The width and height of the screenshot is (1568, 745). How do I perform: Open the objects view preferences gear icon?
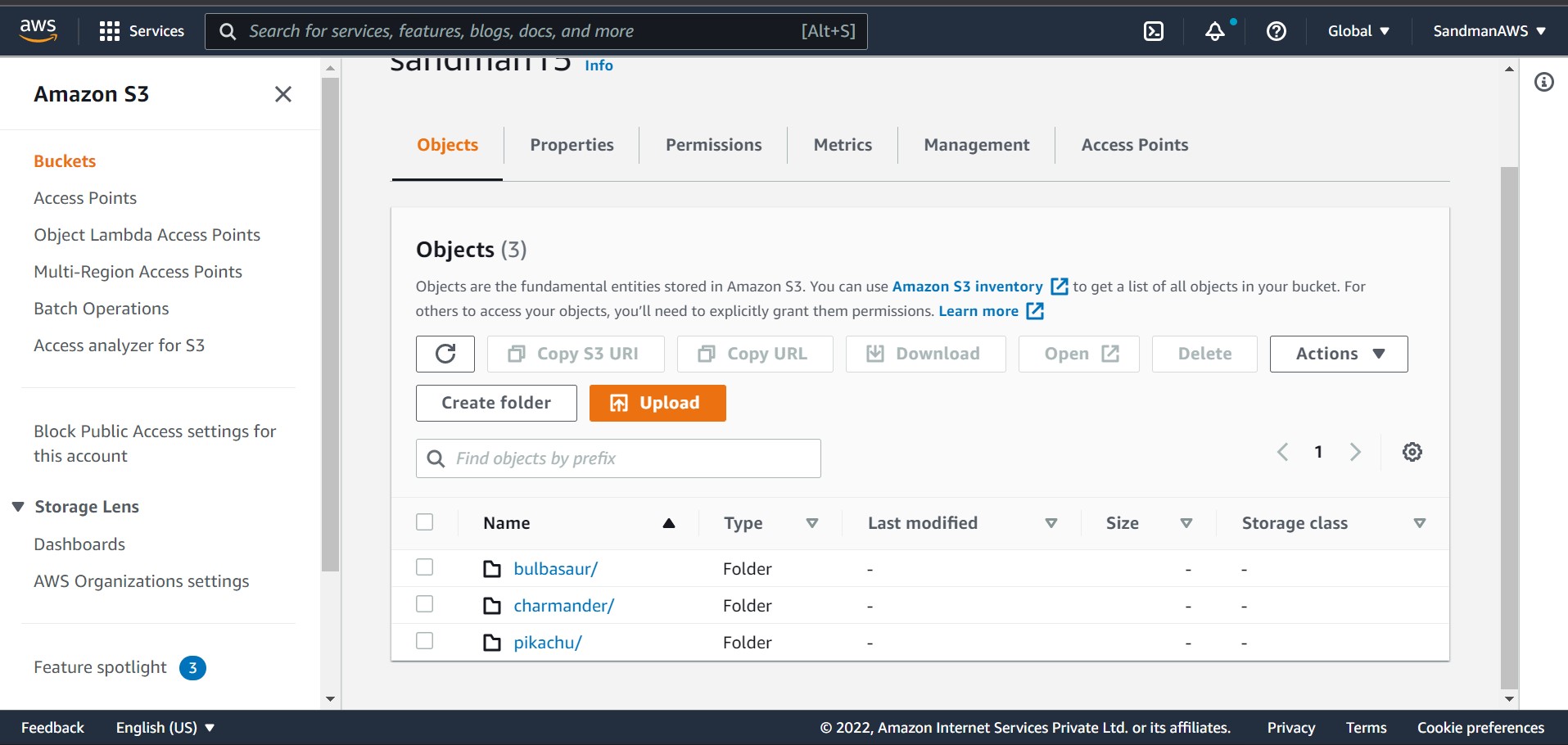tap(1412, 451)
